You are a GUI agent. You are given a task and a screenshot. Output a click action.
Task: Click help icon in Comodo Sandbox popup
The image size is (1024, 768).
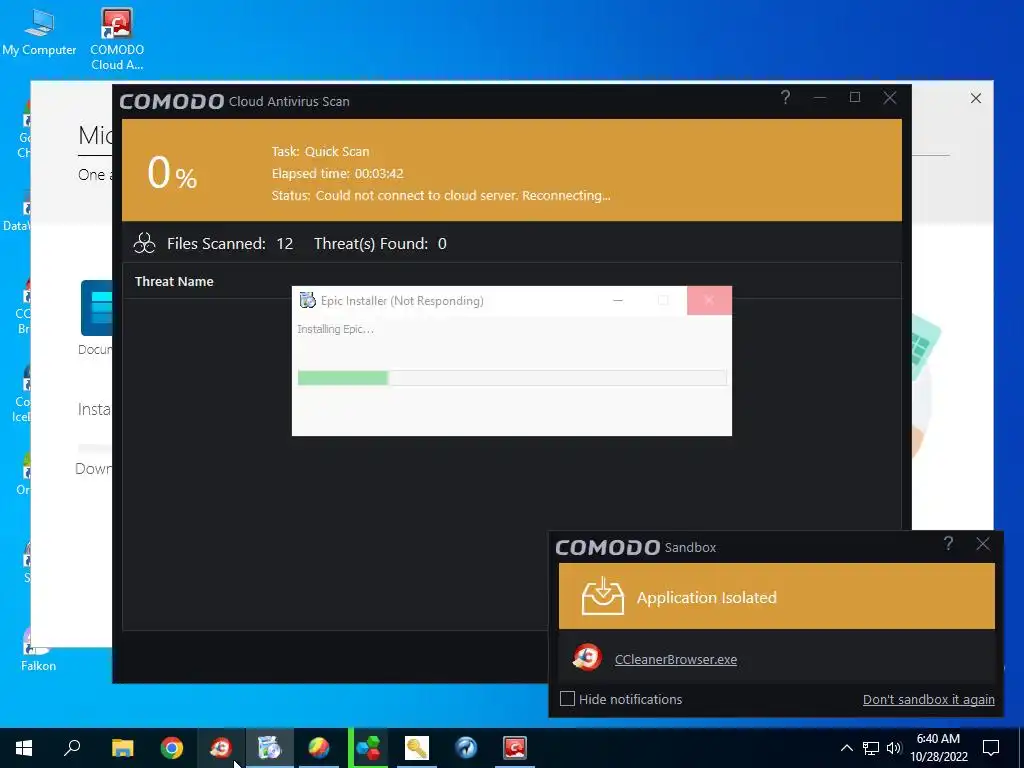click(948, 543)
